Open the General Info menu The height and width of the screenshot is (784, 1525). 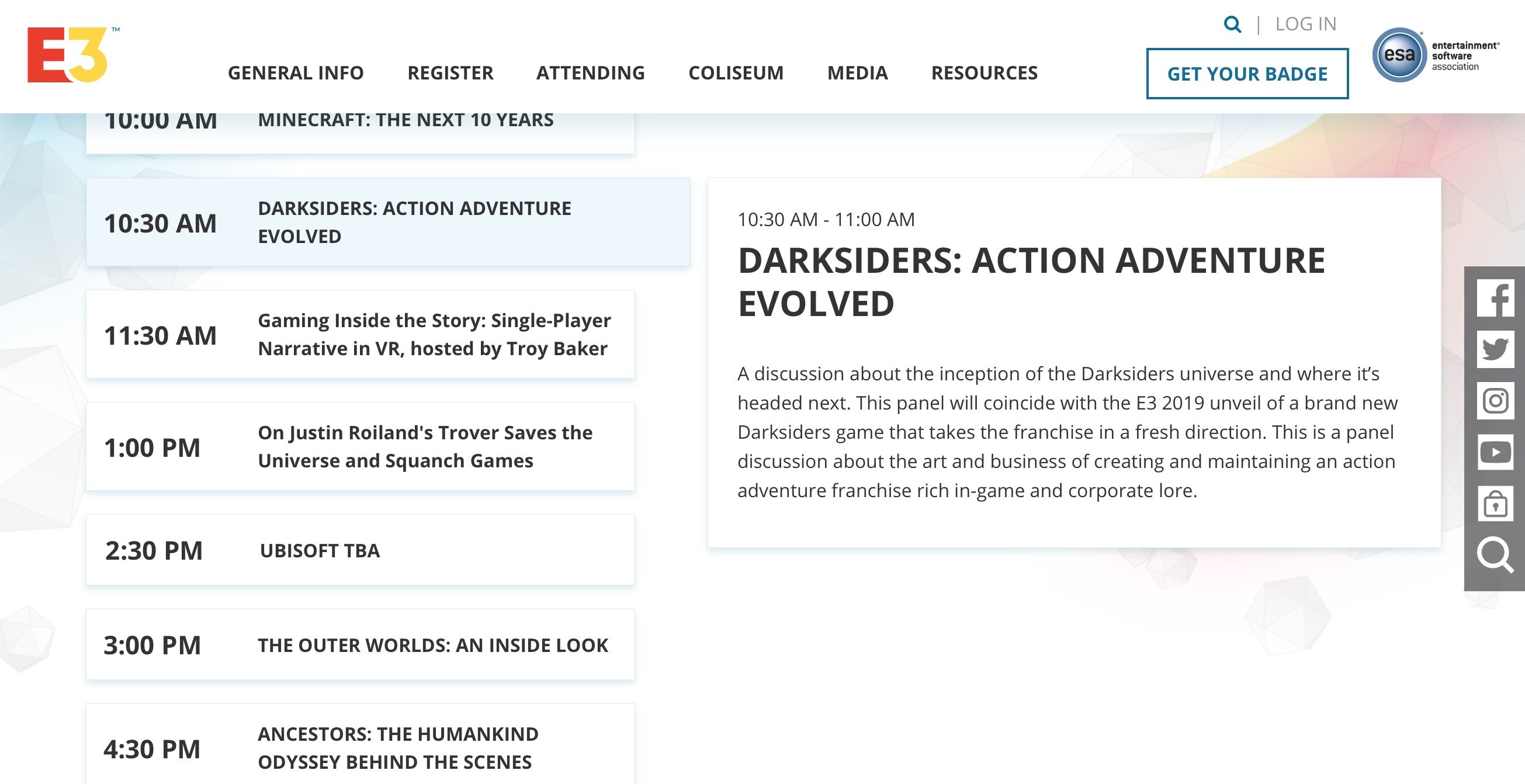[x=296, y=73]
